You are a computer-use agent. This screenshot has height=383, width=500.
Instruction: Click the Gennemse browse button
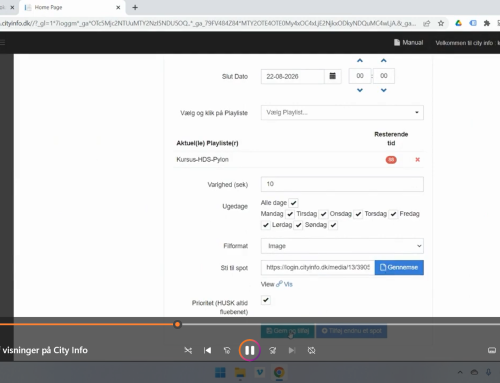(x=399, y=267)
